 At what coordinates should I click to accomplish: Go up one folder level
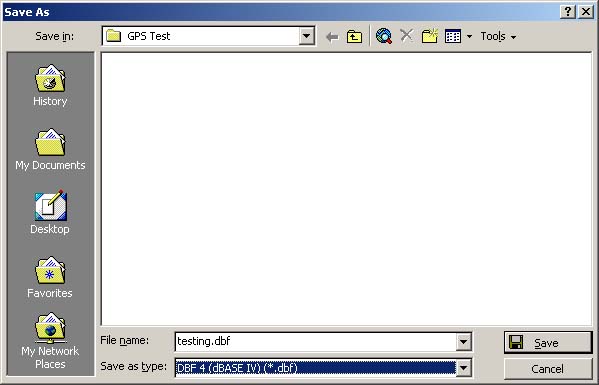[355, 37]
